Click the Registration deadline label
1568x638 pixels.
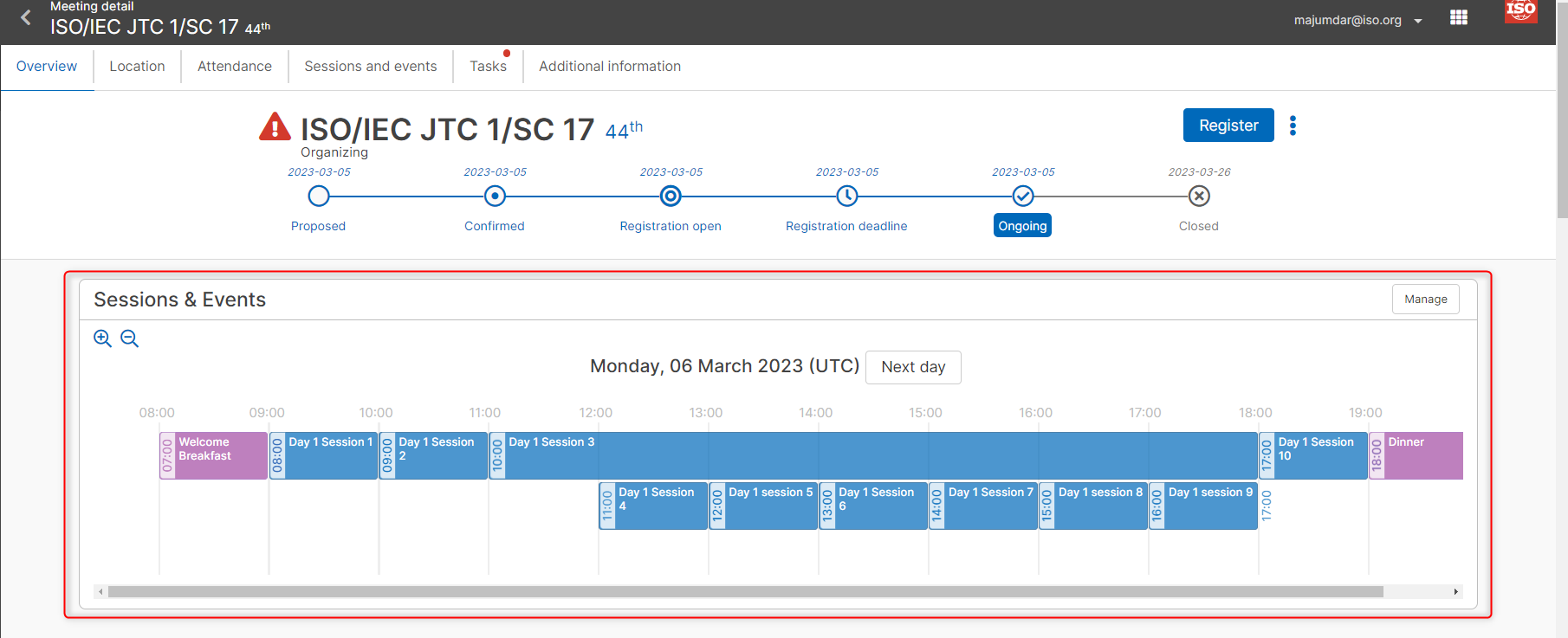tap(846, 226)
